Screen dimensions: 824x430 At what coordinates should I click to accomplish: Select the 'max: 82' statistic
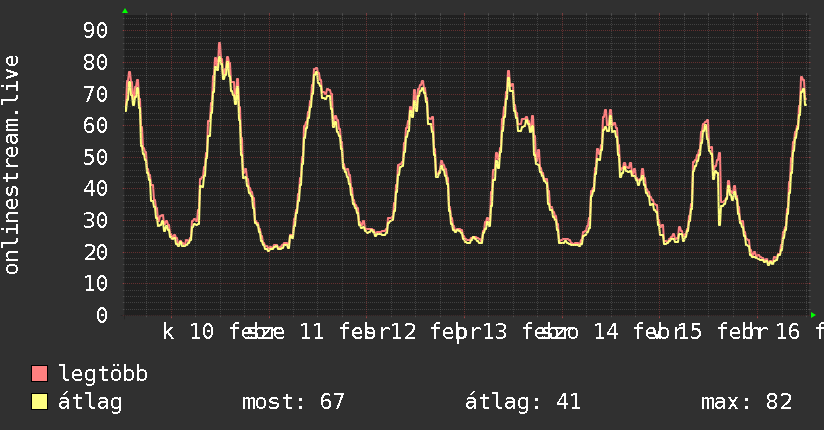(x=746, y=402)
